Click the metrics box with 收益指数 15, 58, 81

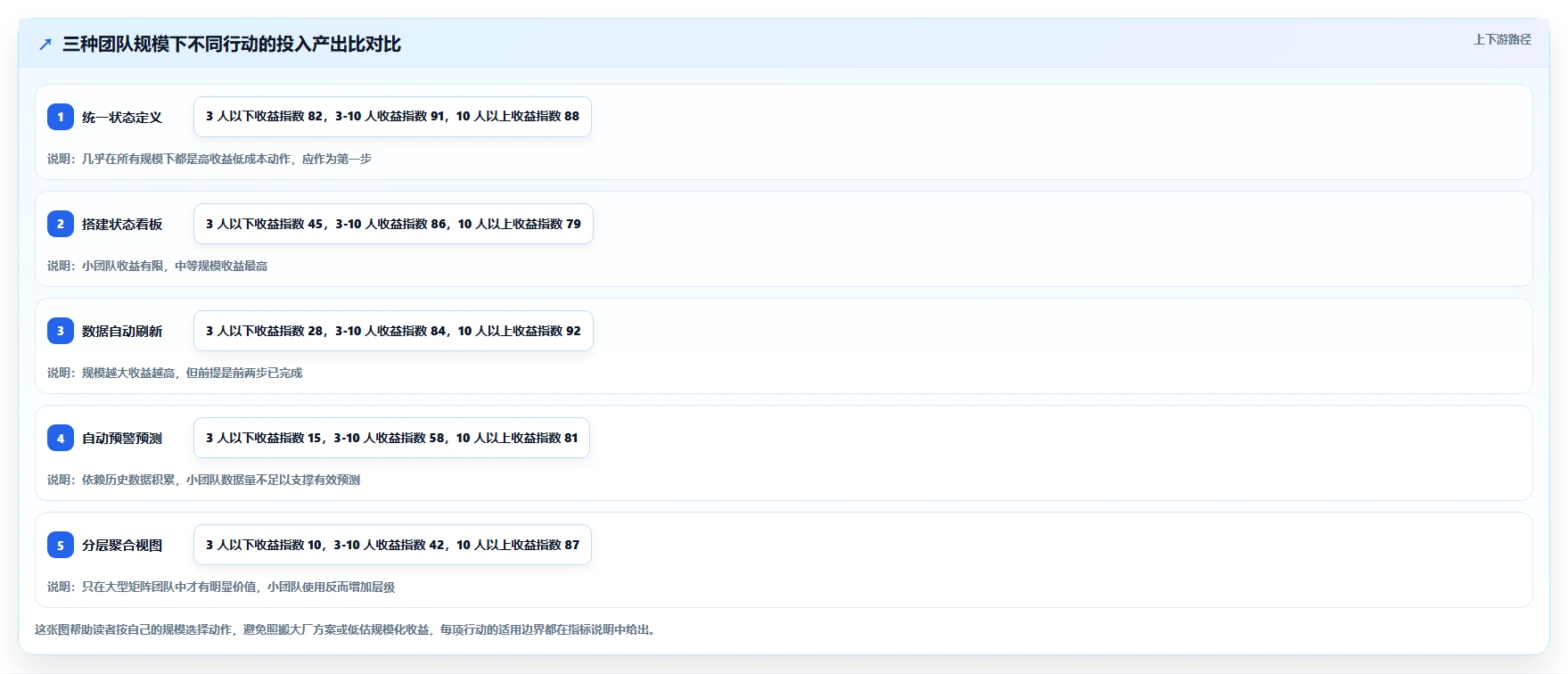[x=391, y=438]
